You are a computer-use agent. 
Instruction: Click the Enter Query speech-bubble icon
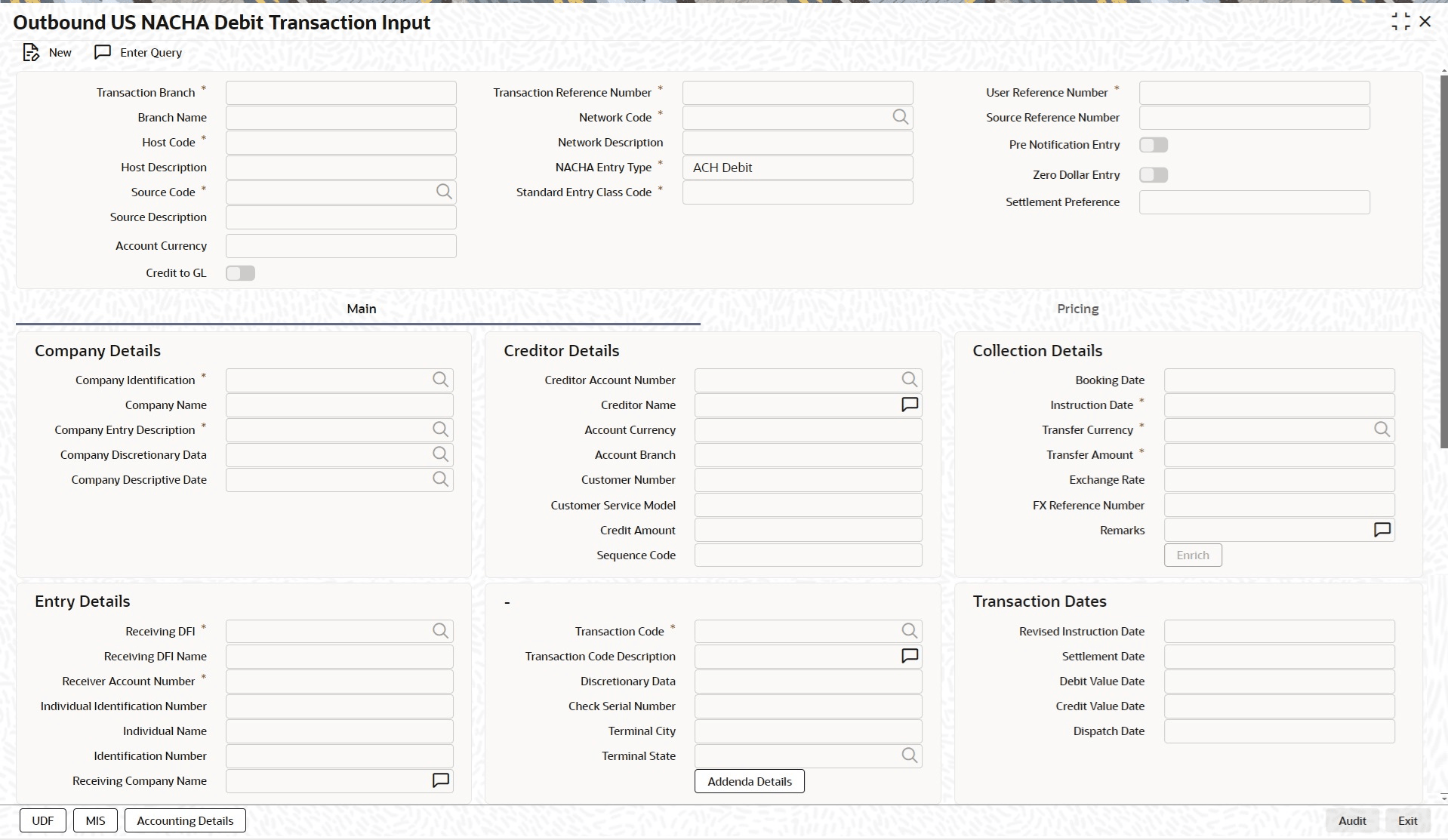pyautogui.click(x=103, y=52)
